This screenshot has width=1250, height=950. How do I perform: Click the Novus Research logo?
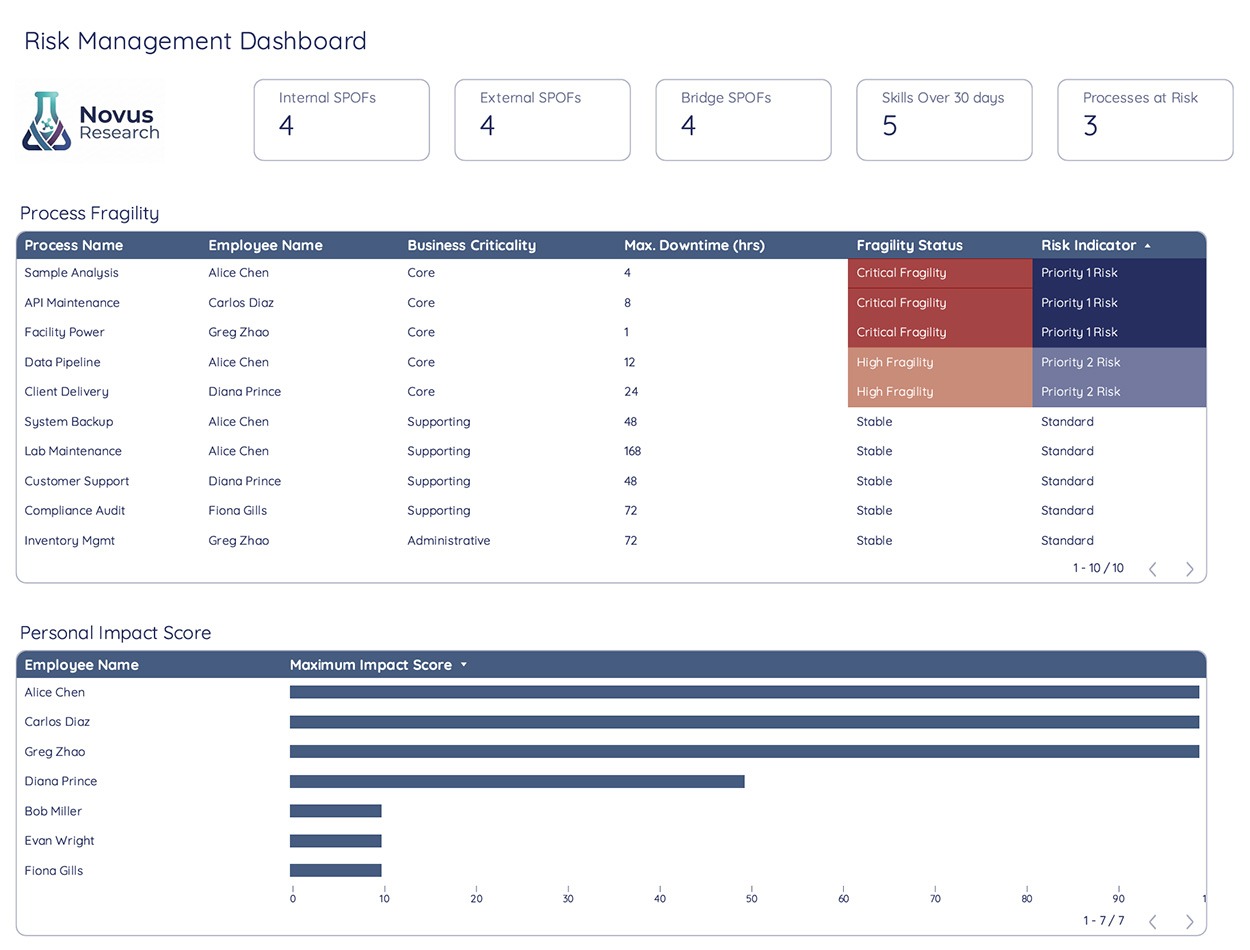pos(91,121)
